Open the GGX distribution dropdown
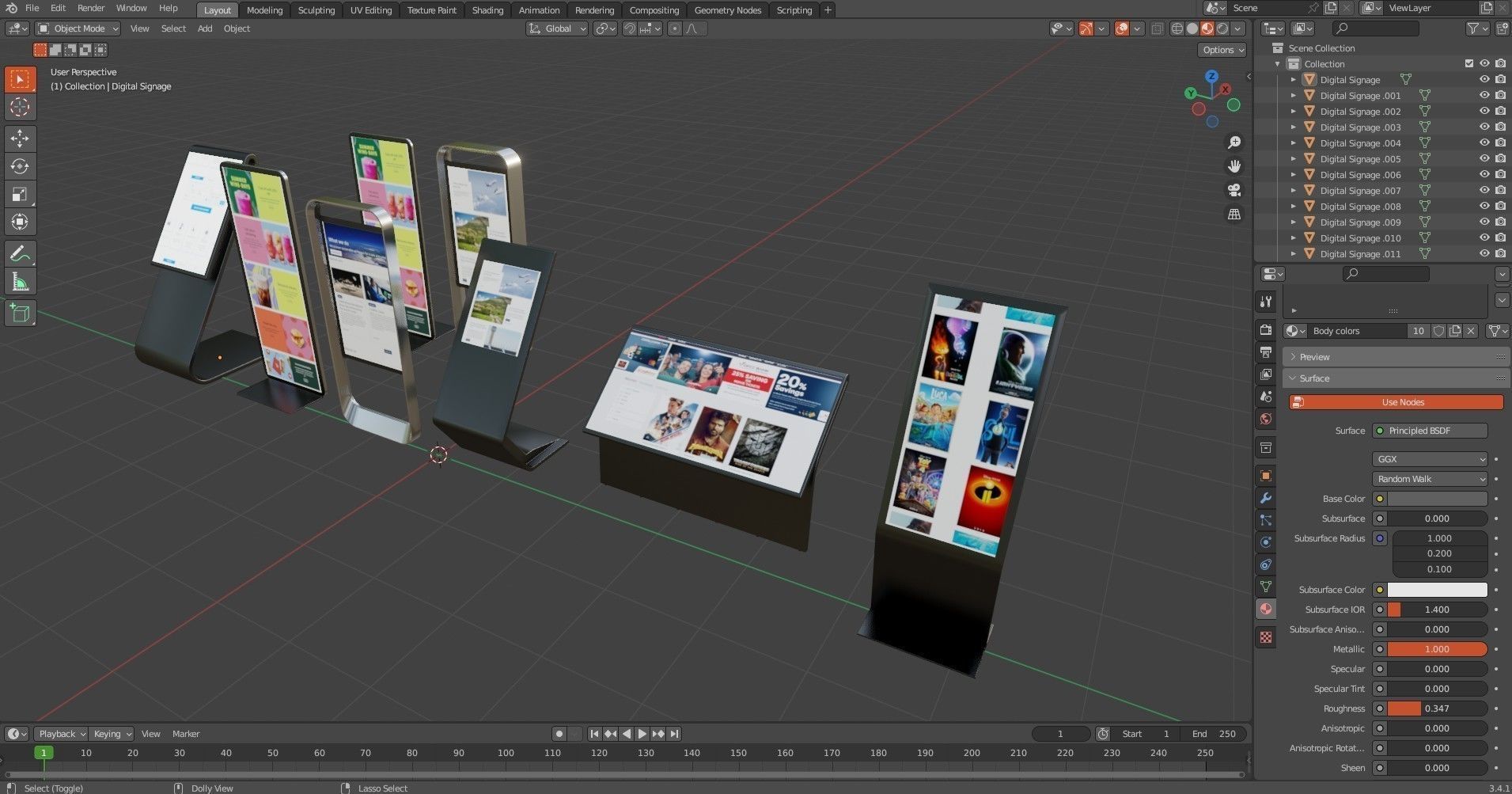Viewport: 1512px width, 794px height. tap(1430, 459)
